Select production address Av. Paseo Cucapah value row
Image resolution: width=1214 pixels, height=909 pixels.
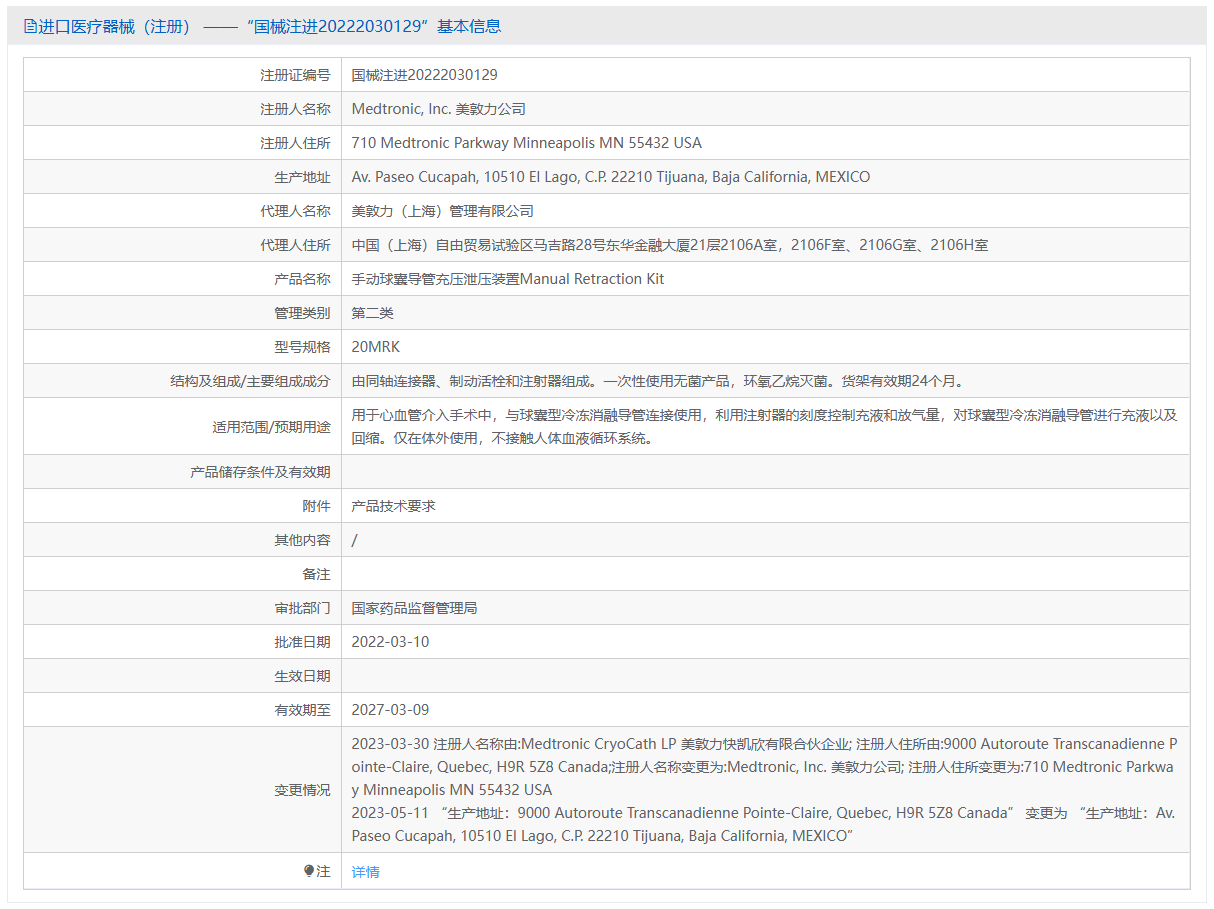tap(766, 177)
